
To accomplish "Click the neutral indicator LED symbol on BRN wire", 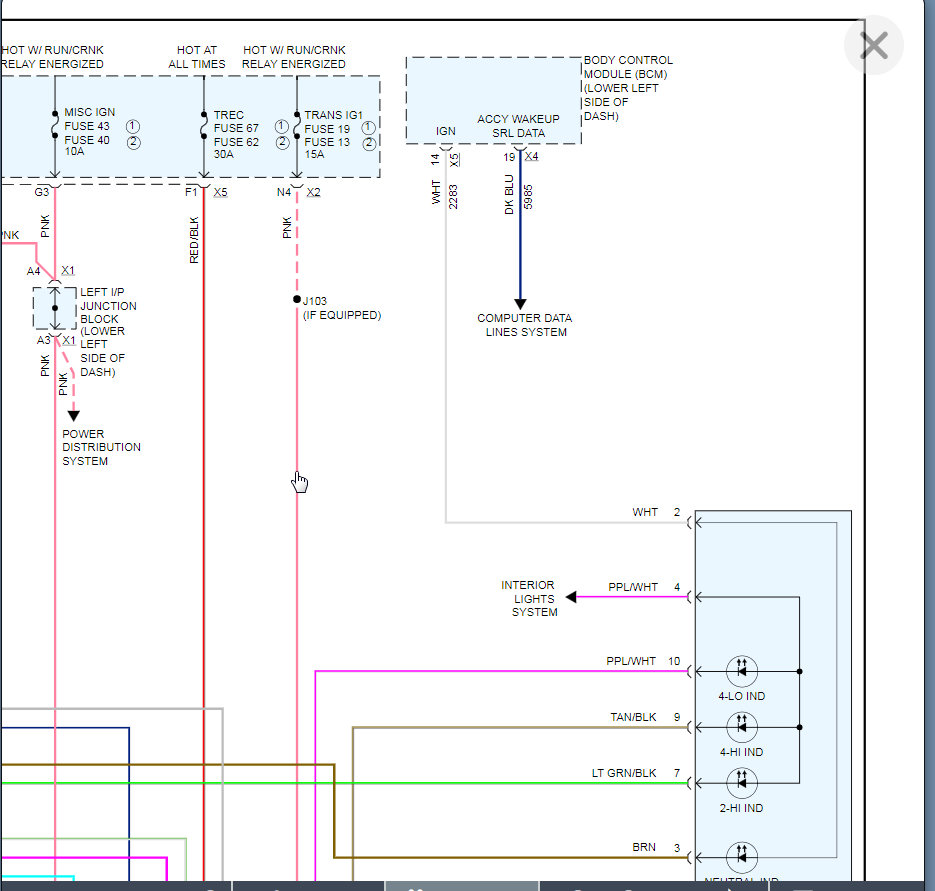I will 742,857.
